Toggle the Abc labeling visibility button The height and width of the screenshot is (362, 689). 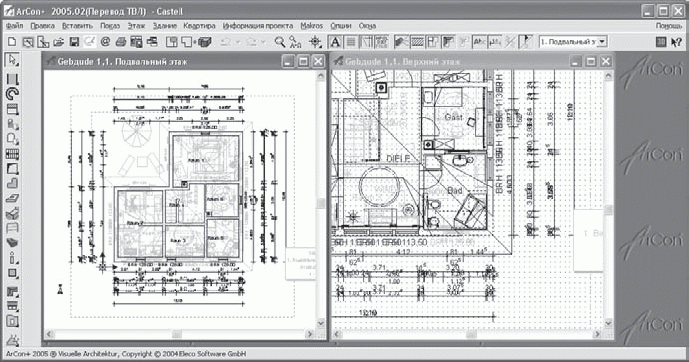click(479, 42)
